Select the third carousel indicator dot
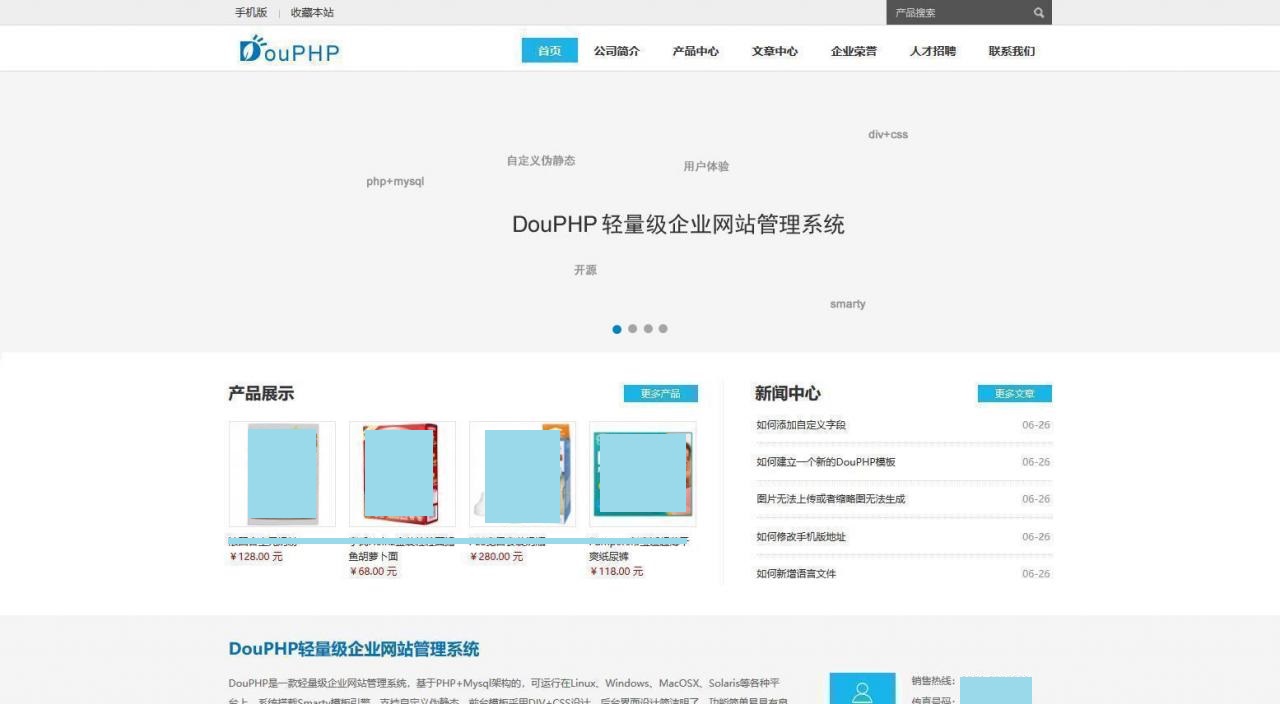Viewport: 1280px width, 704px height. coord(648,328)
